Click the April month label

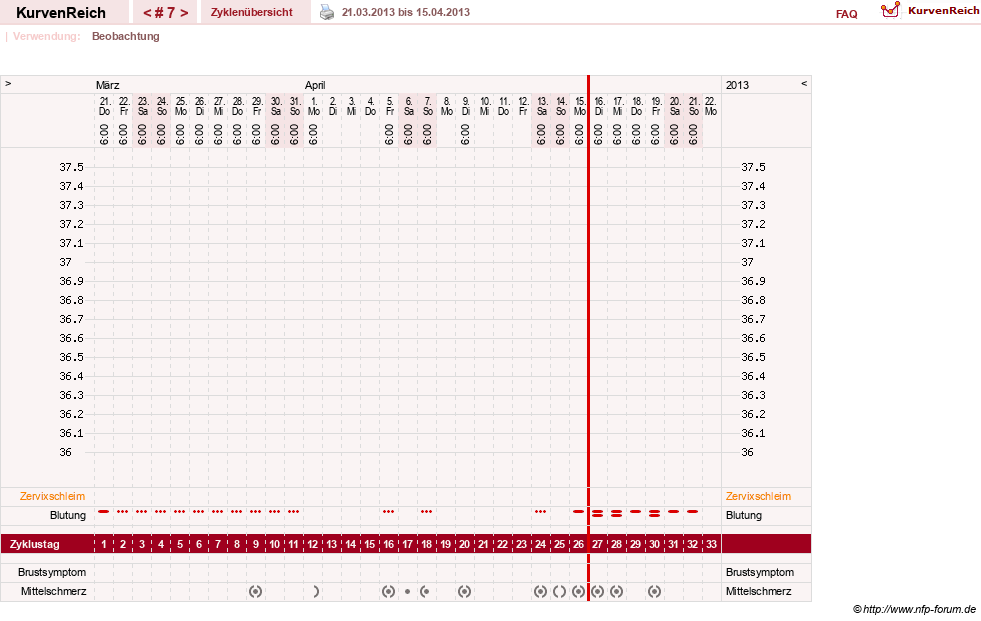(x=315, y=85)
